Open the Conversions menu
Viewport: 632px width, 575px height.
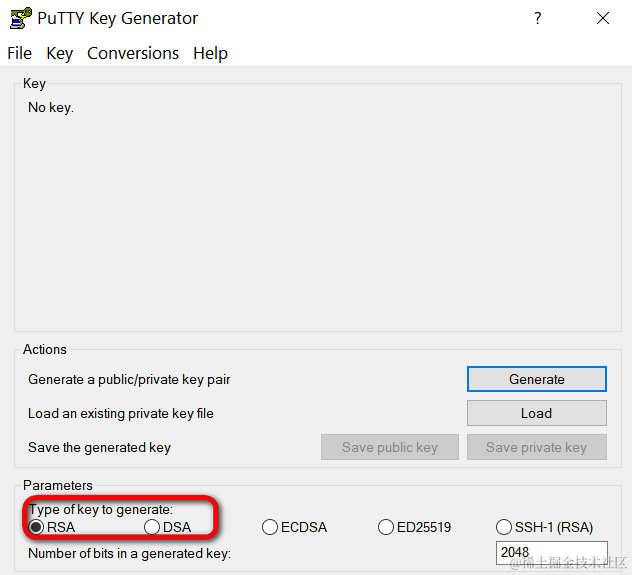pyautogui.click(x=133, y=53)
